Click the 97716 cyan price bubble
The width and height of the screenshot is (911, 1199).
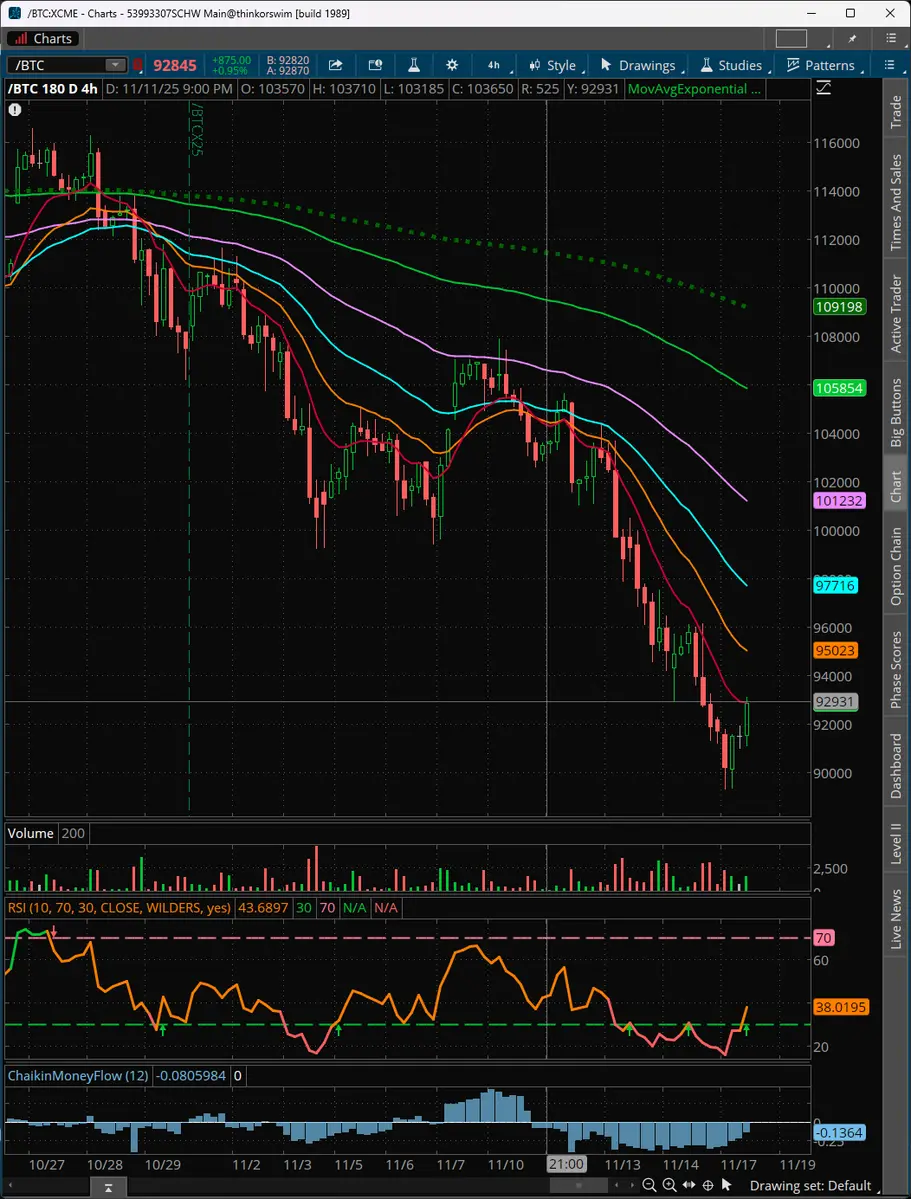pyautogui.click(x=835, y=586)
